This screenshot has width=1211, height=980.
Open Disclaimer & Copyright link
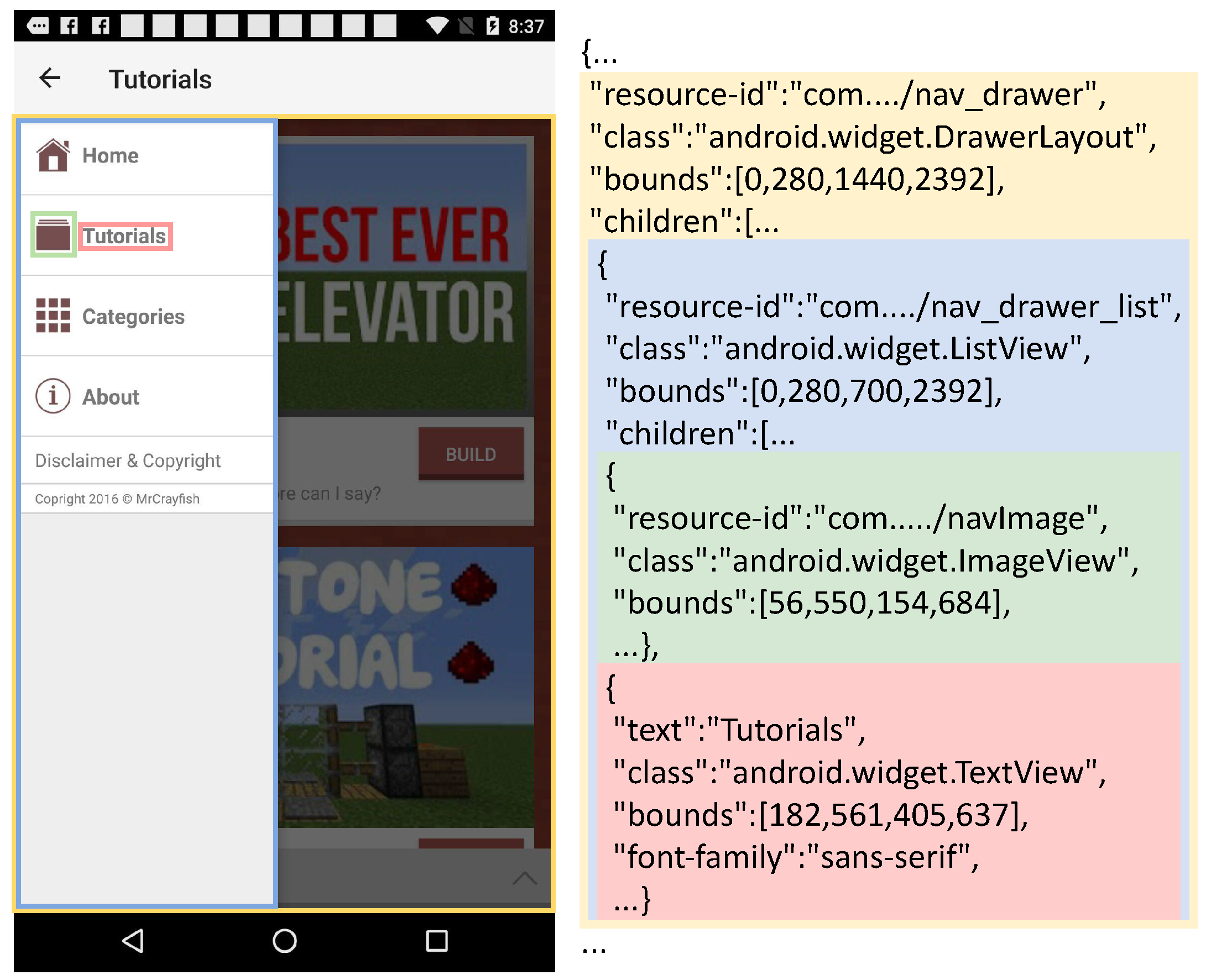tap(128, 460)
